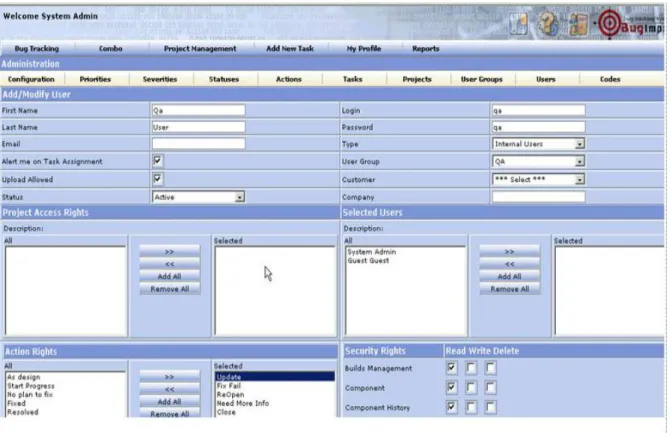Click into the Login field
Image resolution: width=672 pixels, height=433 pixels.
[538, 111]
